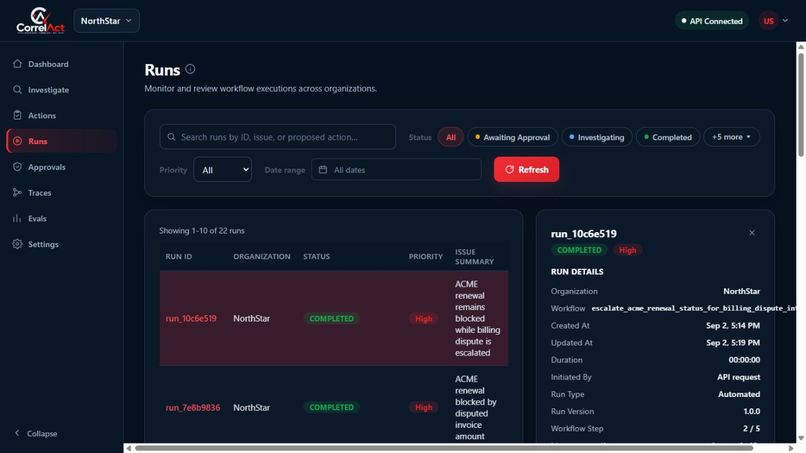
Task: Click the Workflow Step 2 / 5 value
Action: coord(751,428)
